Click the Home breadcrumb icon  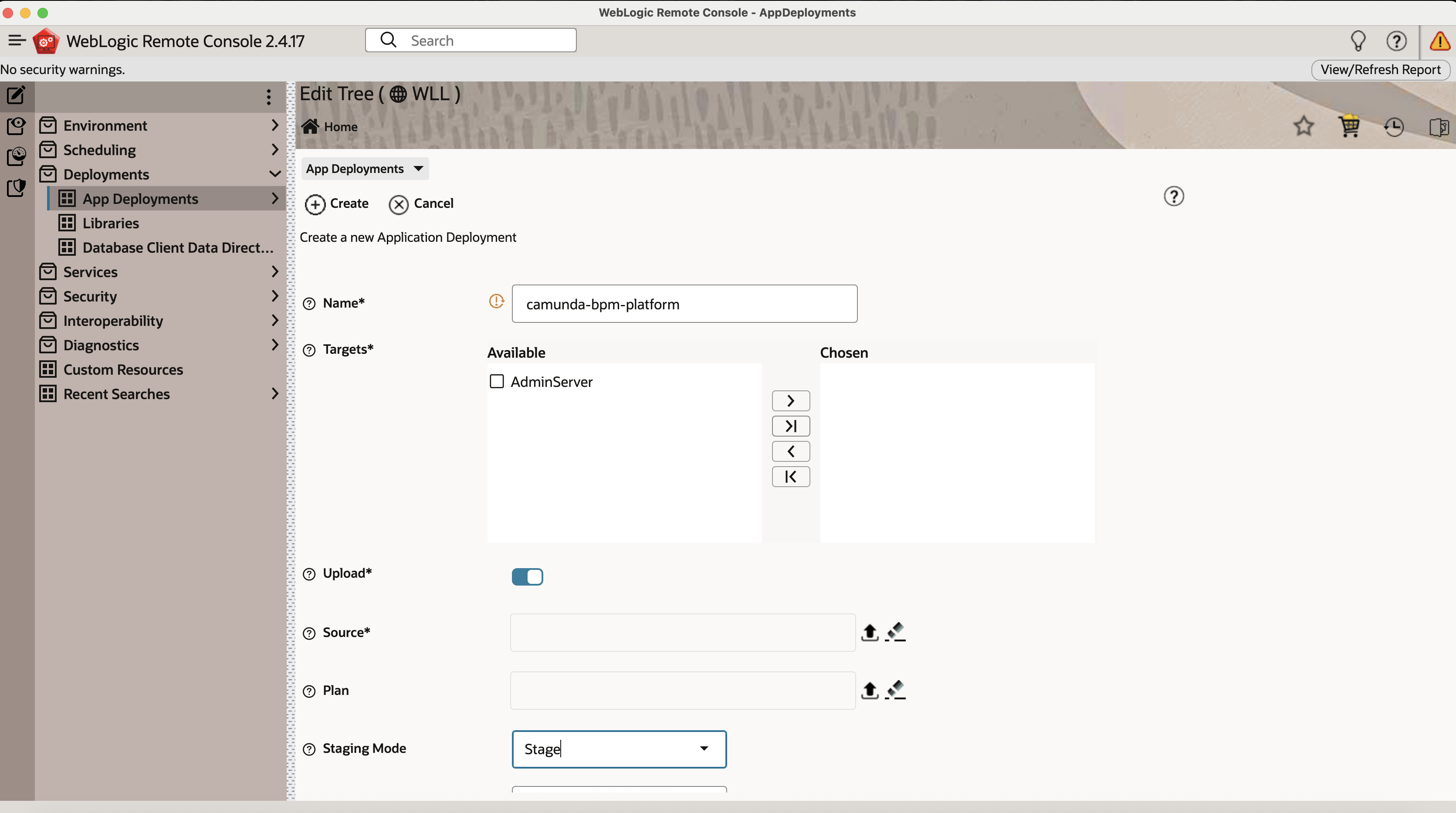pos(310,126)
